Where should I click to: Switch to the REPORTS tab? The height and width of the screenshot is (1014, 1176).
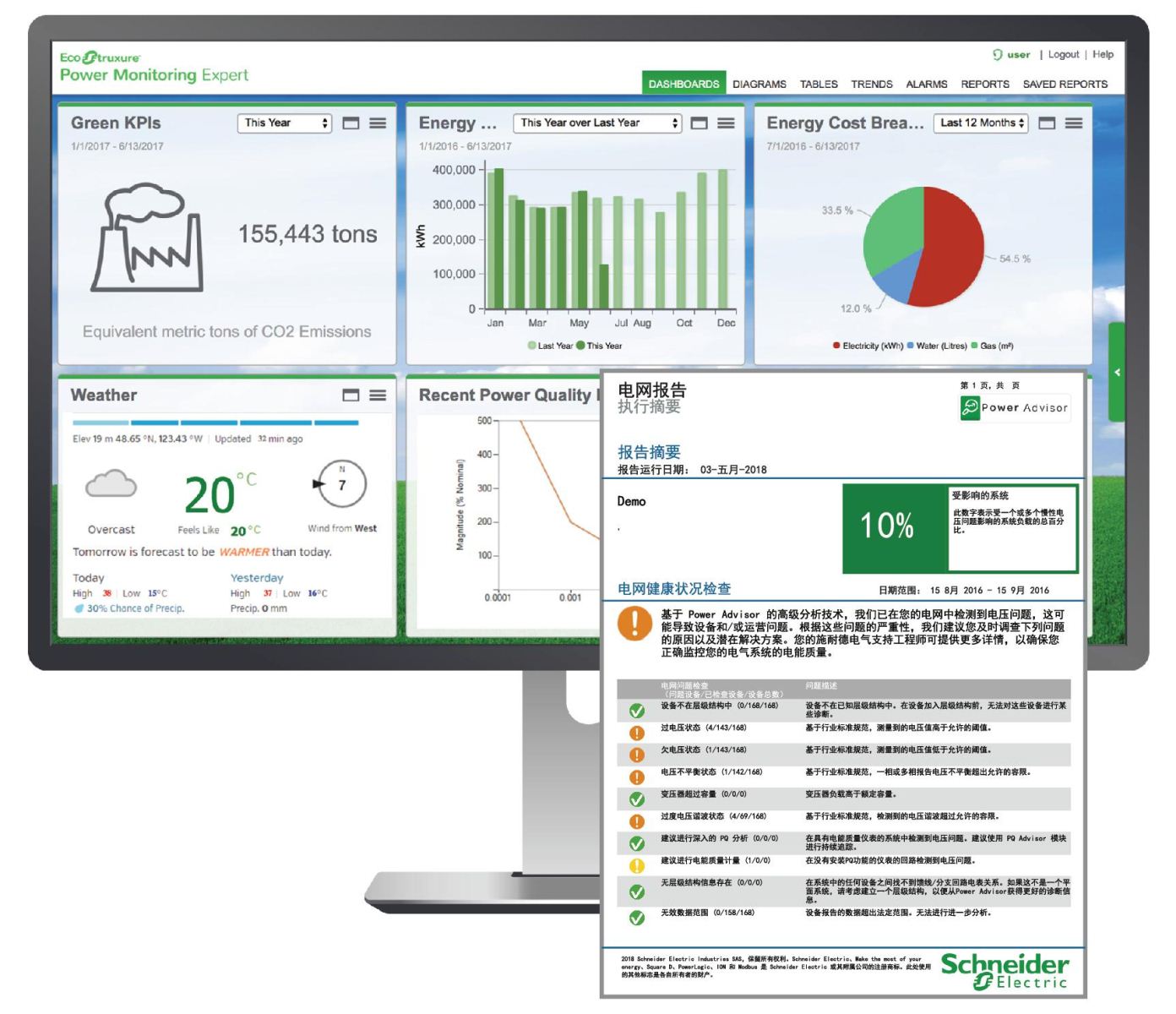click(x=984, y=84)
